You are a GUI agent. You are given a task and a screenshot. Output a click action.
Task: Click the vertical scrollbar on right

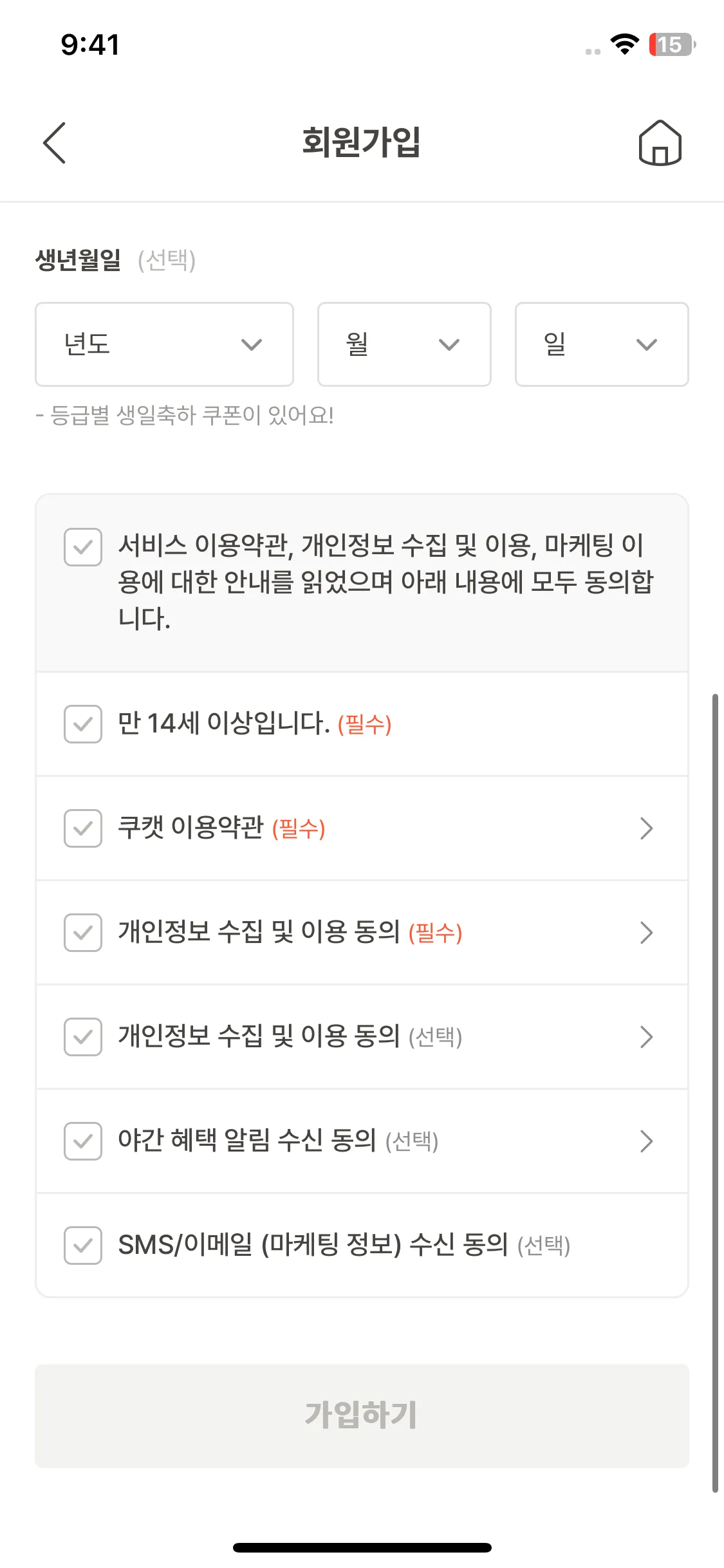pos(715,1093)
